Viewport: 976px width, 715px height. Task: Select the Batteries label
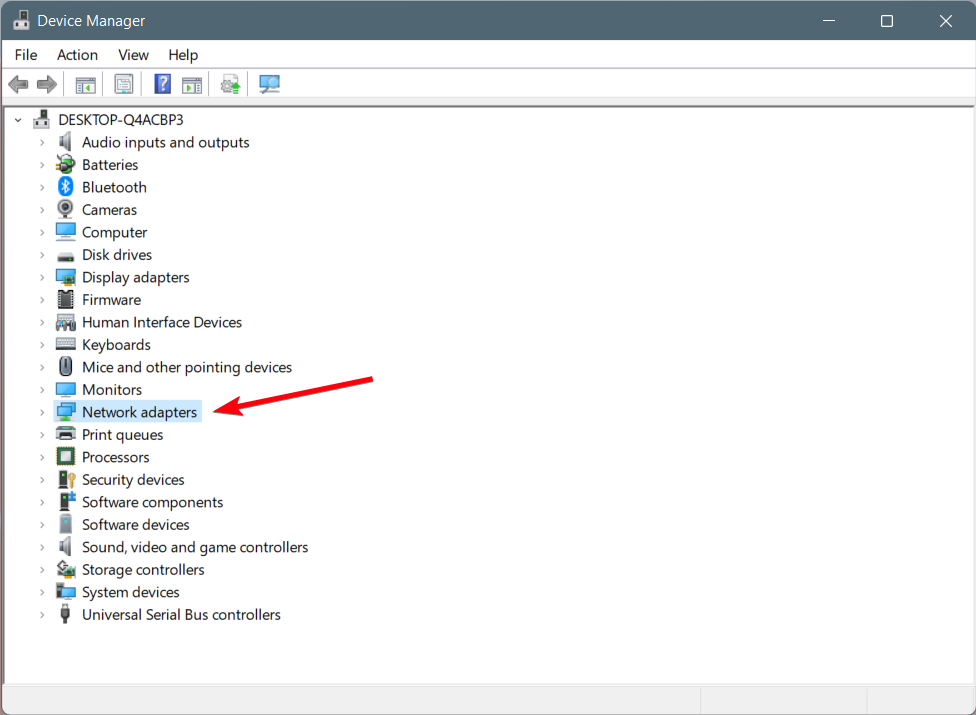(x=110, y=165)
